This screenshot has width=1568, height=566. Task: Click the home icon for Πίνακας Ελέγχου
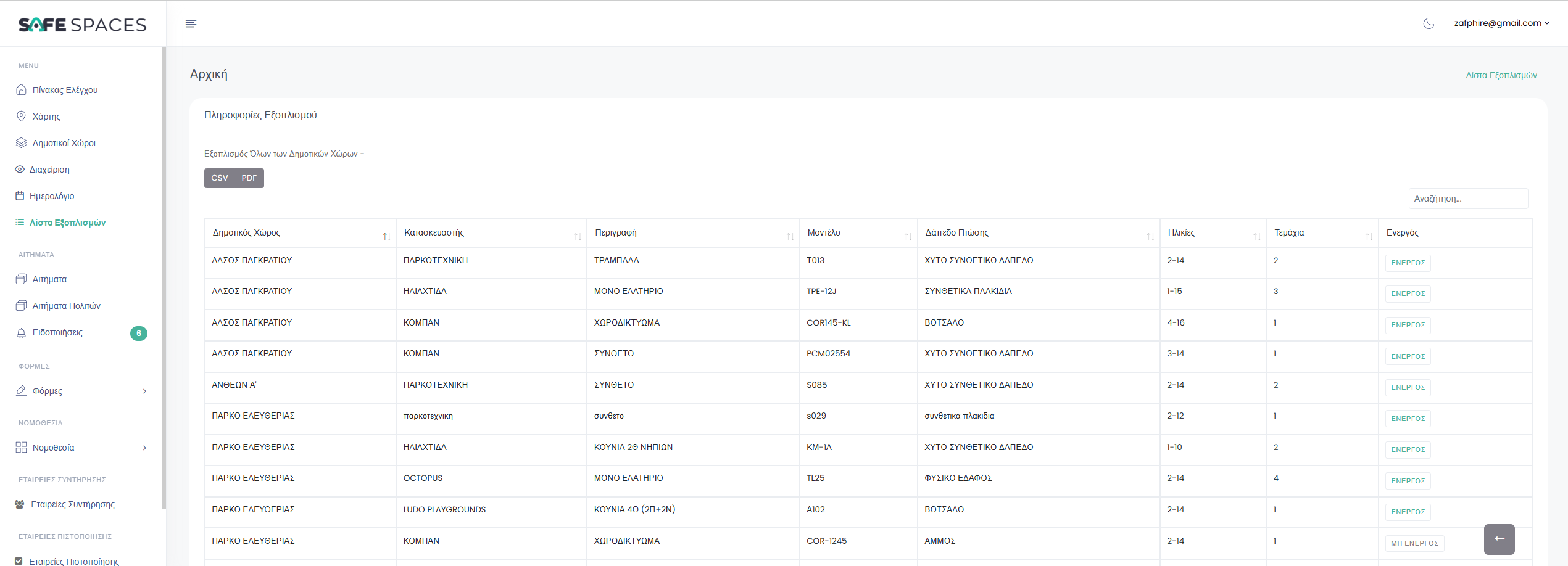(21, 90)
